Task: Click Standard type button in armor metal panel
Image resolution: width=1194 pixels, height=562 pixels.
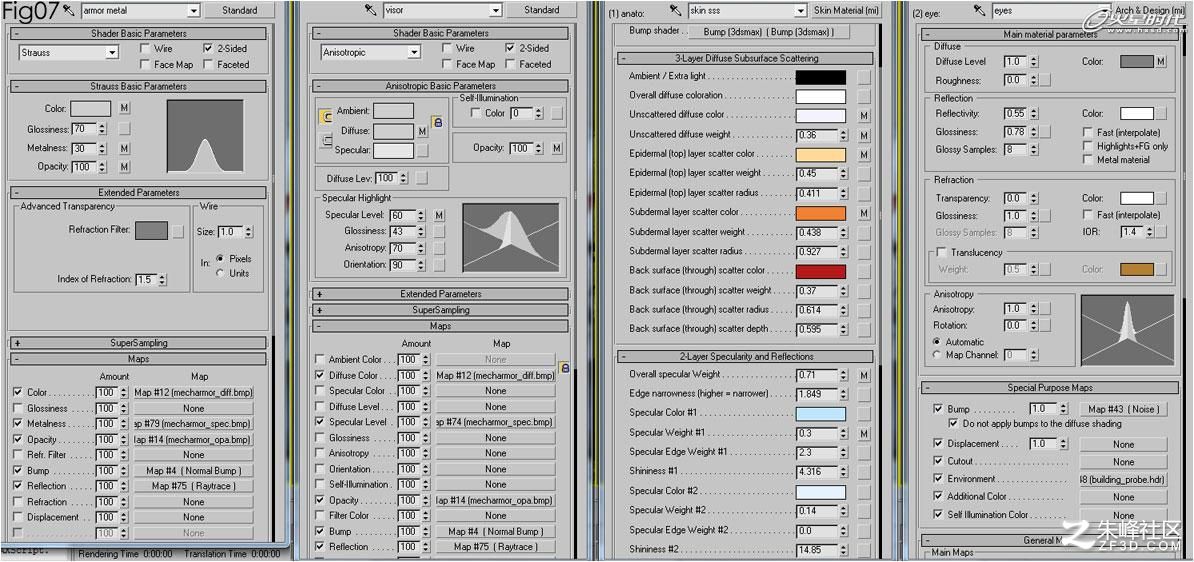Action: (240, 11)
